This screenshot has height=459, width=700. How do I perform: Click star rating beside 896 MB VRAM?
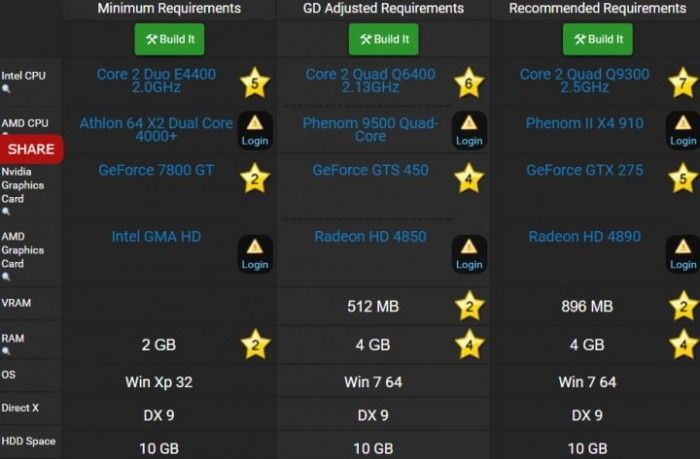683,306
